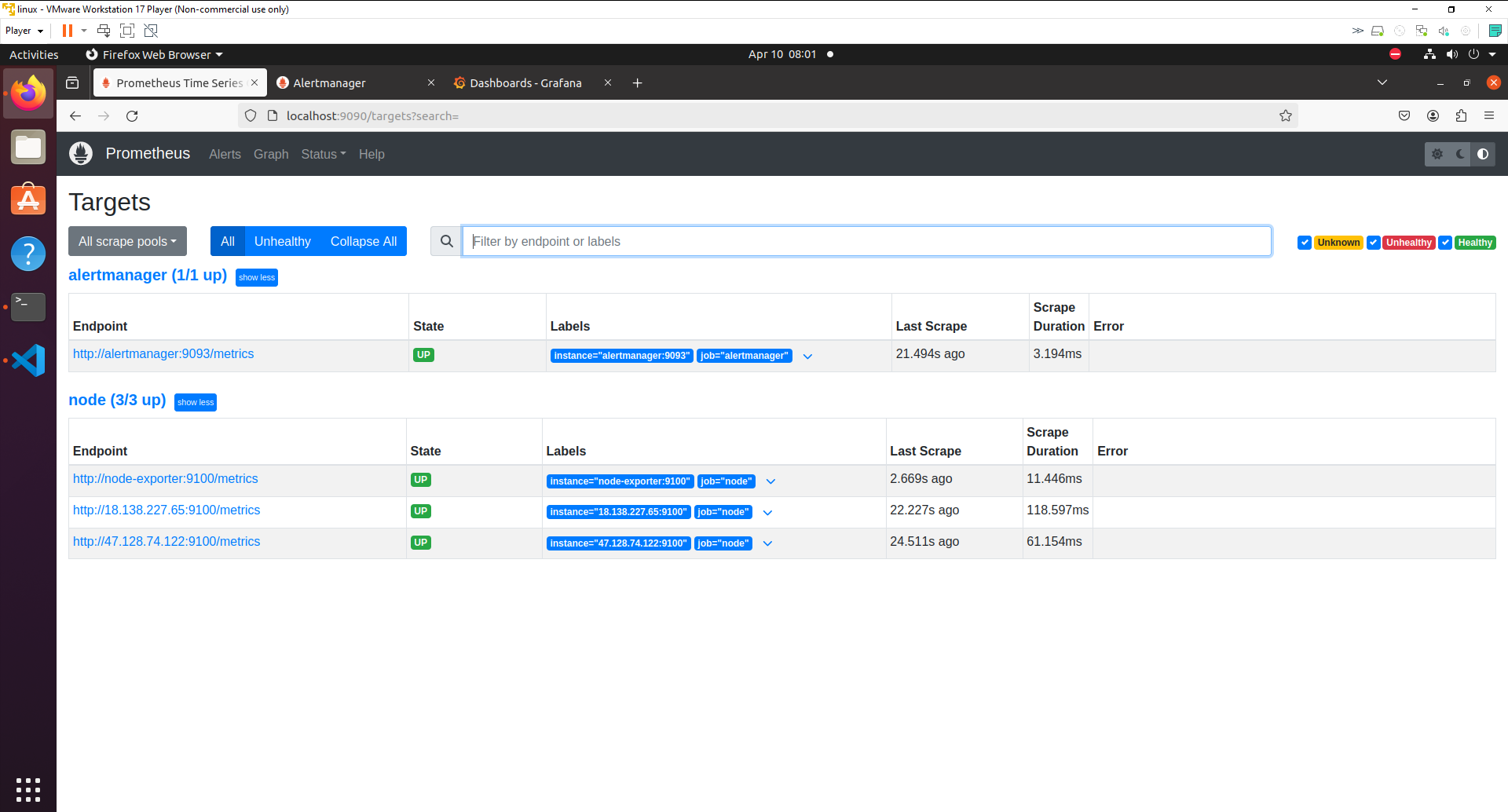The height and width of the screenshot is (812, 1508).
Task: Click the alertmanager (1/1 up) heading
Action: tap(148, 276)
